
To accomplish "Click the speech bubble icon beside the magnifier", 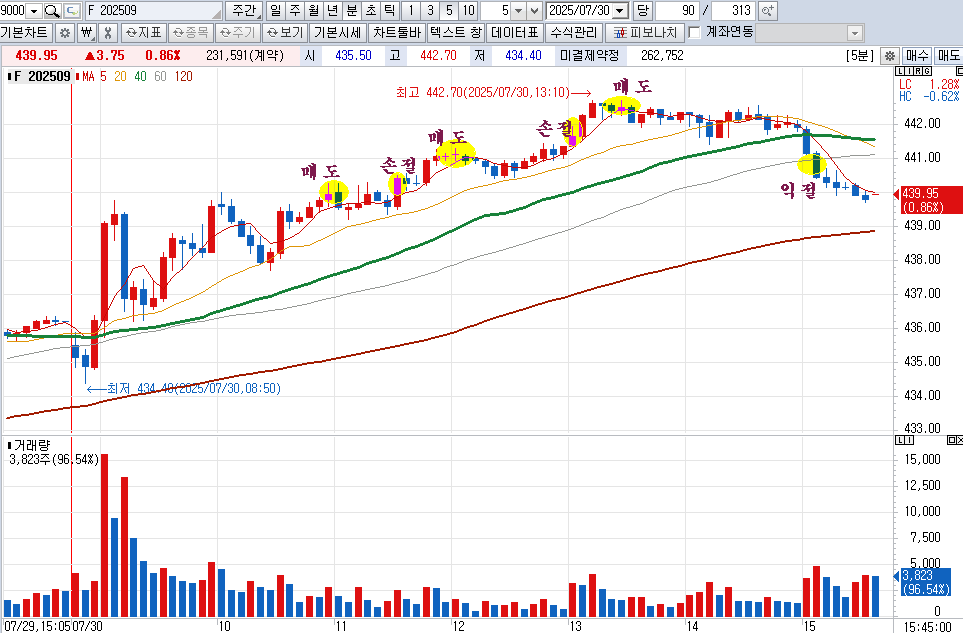I will tap(72, 10).
